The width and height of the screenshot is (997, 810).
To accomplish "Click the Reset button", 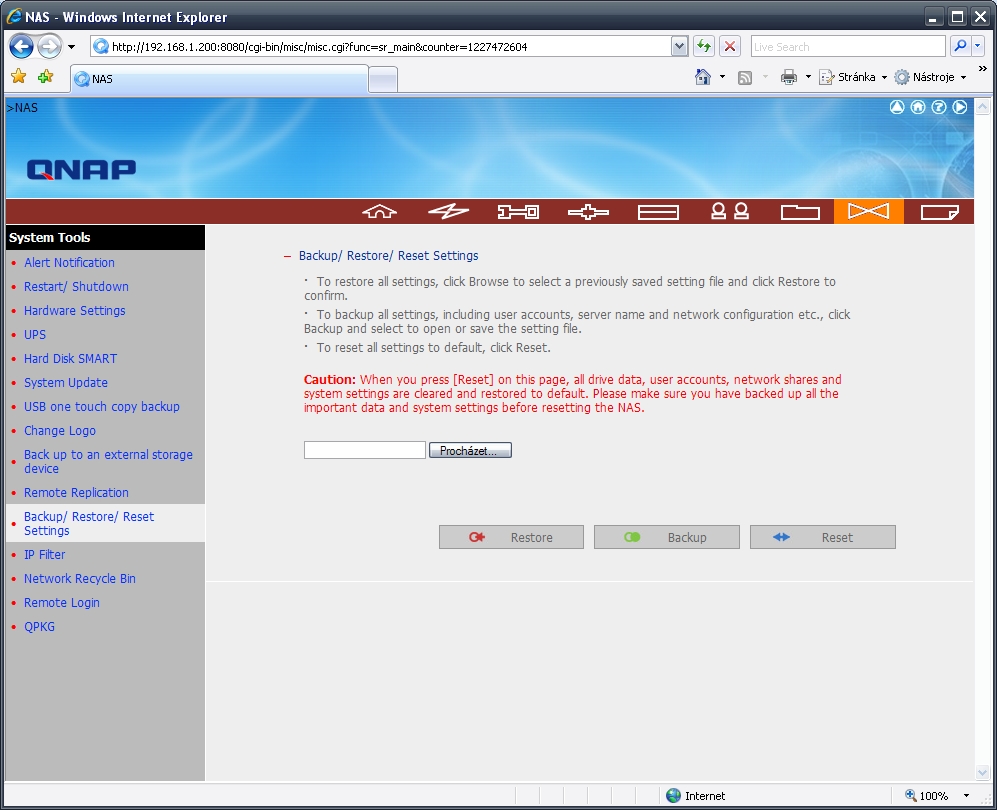I will 823,537.
